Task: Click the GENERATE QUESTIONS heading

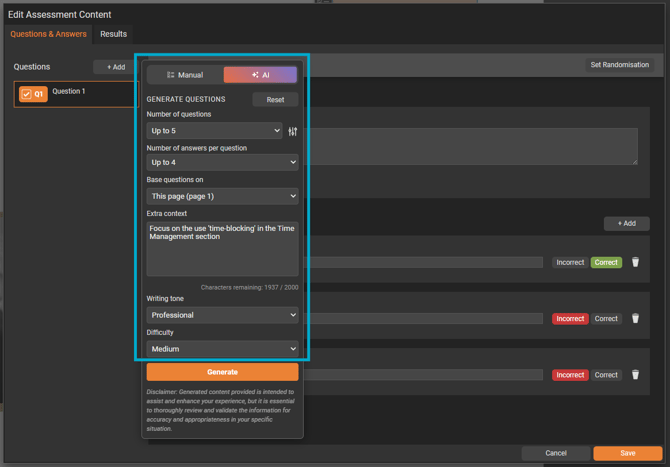Action: (x=186, y=99)
